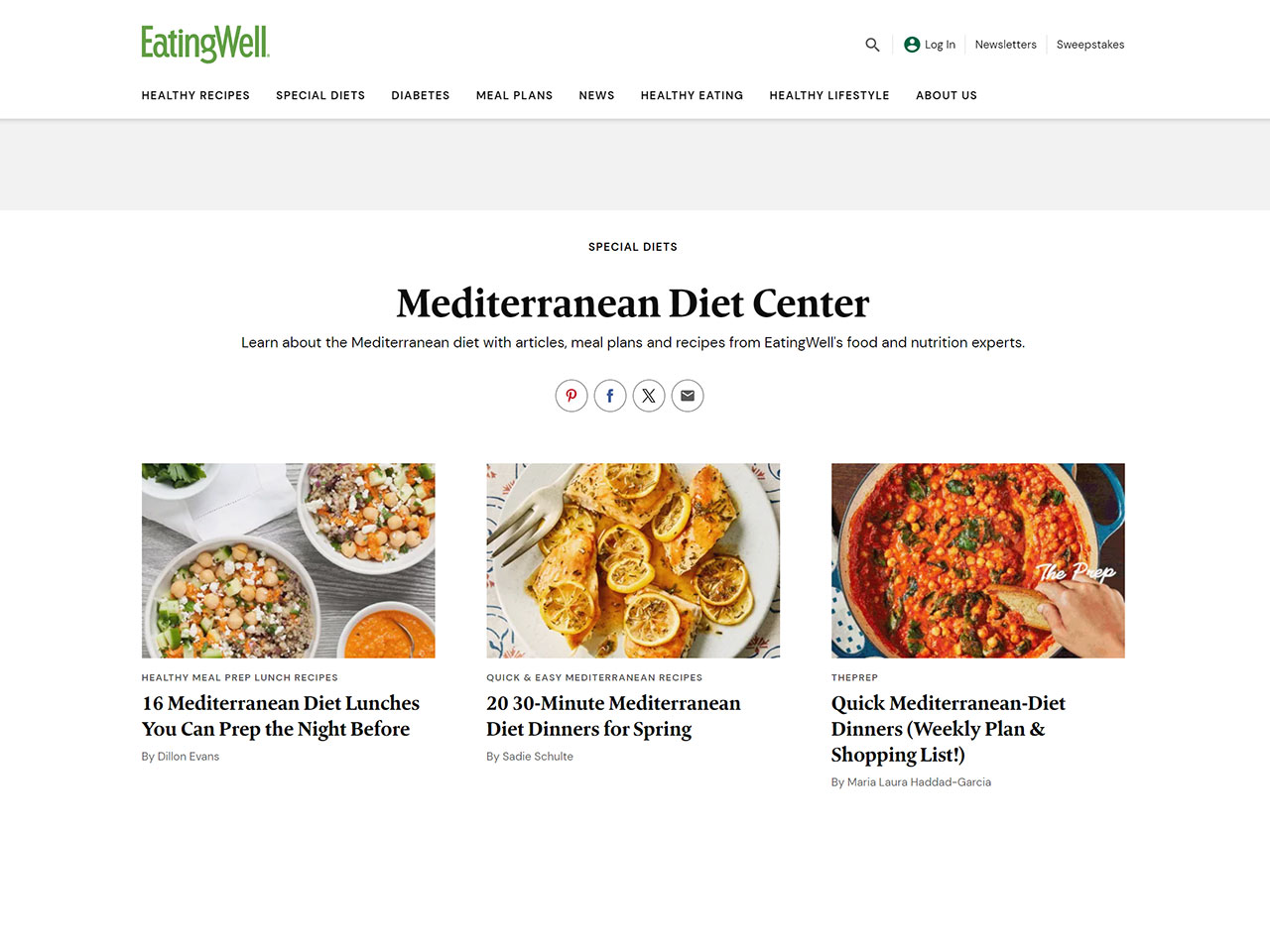Image resolution: width=1270 pixels, height=952 pixels.
Task: Open the Meal Plans nav menu
Action: (x=514, y=95)
